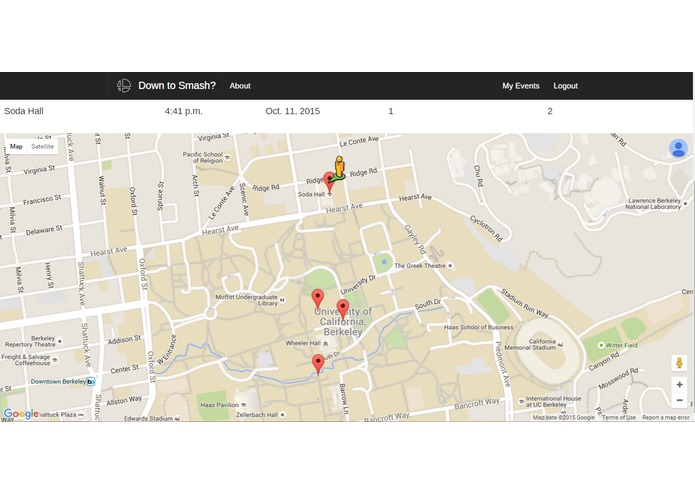Click the blue user profile icon
This screenshot has height=494, width=695.
click(x=678, y=148)
